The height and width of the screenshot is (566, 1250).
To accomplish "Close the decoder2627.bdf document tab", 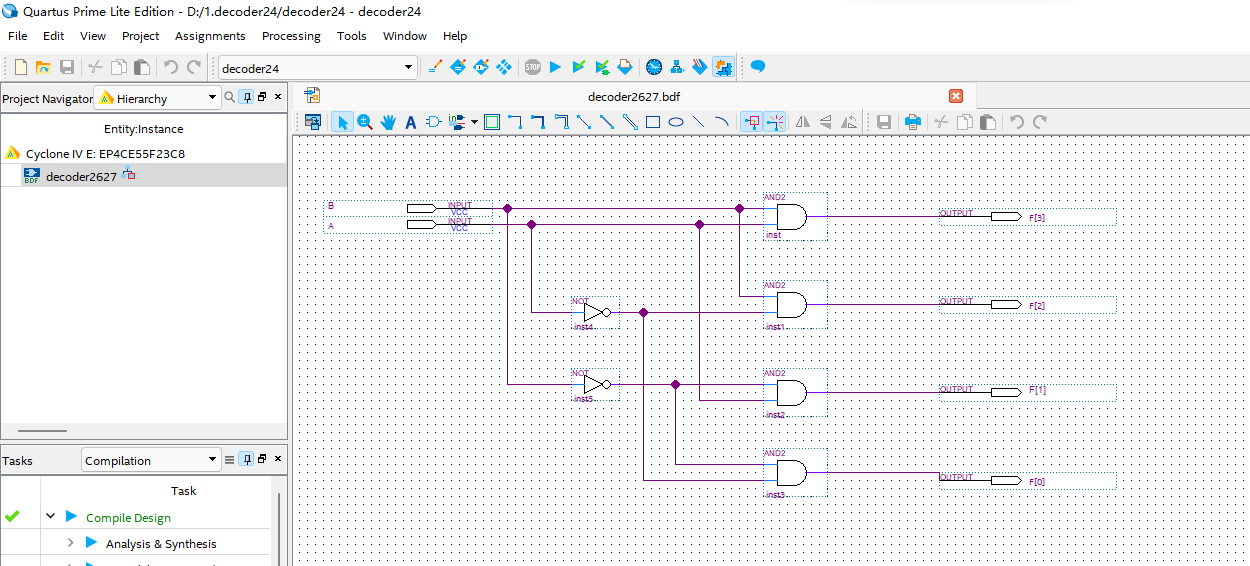I will 956,96.
